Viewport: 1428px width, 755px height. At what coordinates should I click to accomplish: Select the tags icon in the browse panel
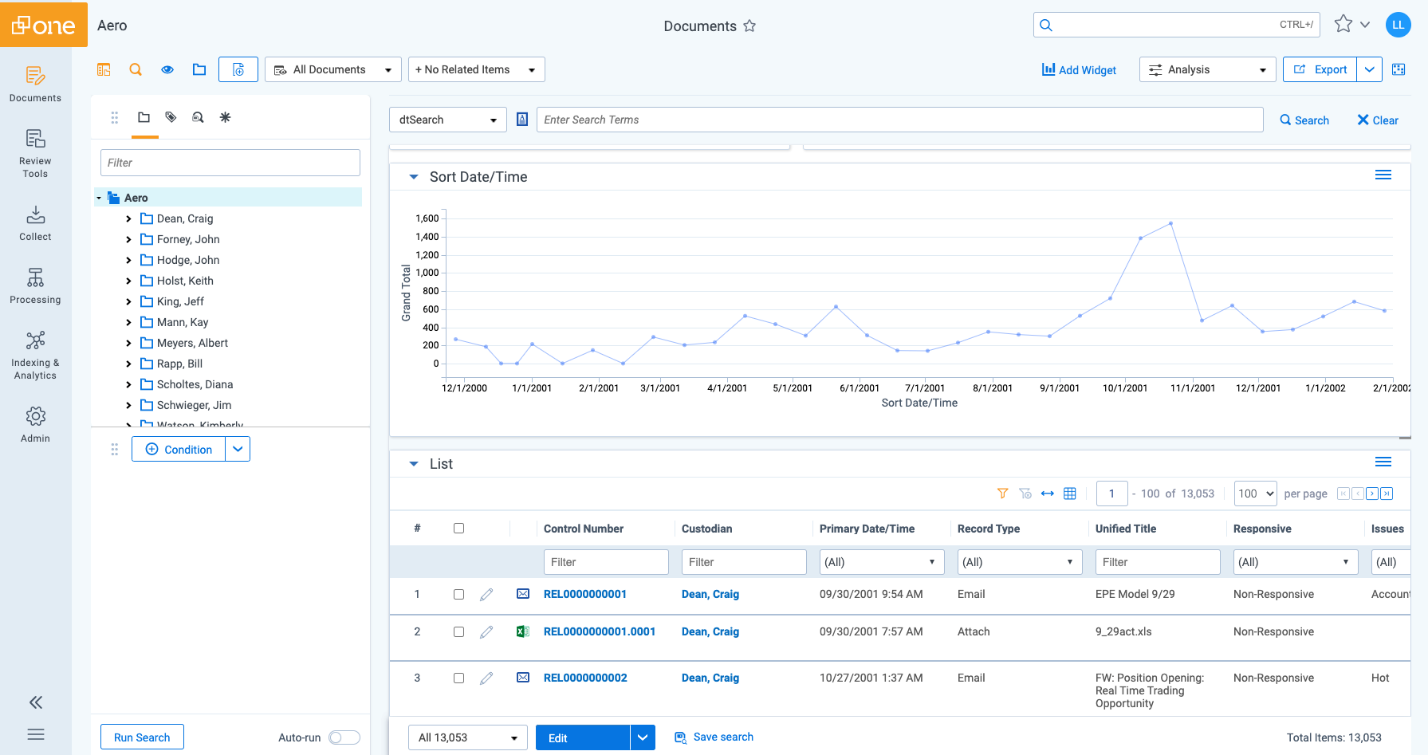(x=170, y=117)
